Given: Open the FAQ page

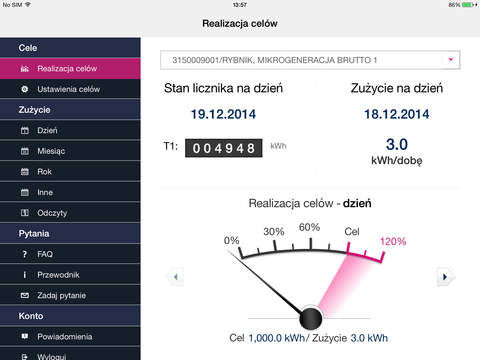Looking at the screenshot, I should (x=70, y=254).
